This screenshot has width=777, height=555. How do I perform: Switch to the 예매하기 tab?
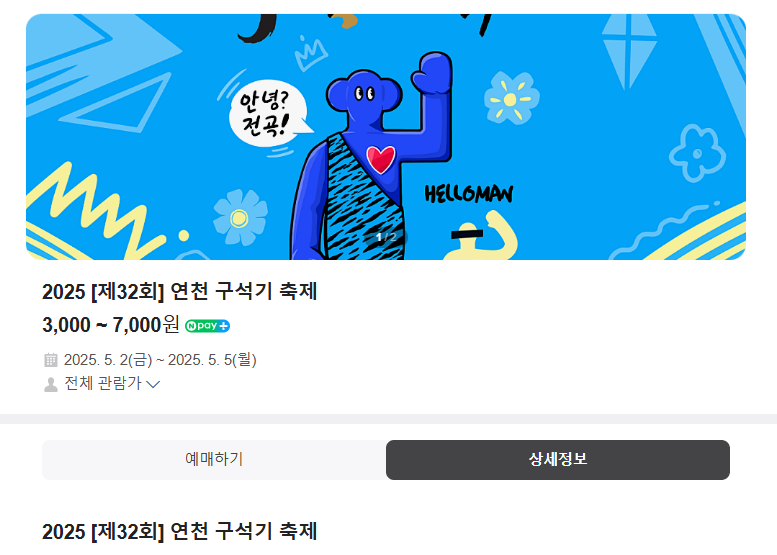point(214,459)
